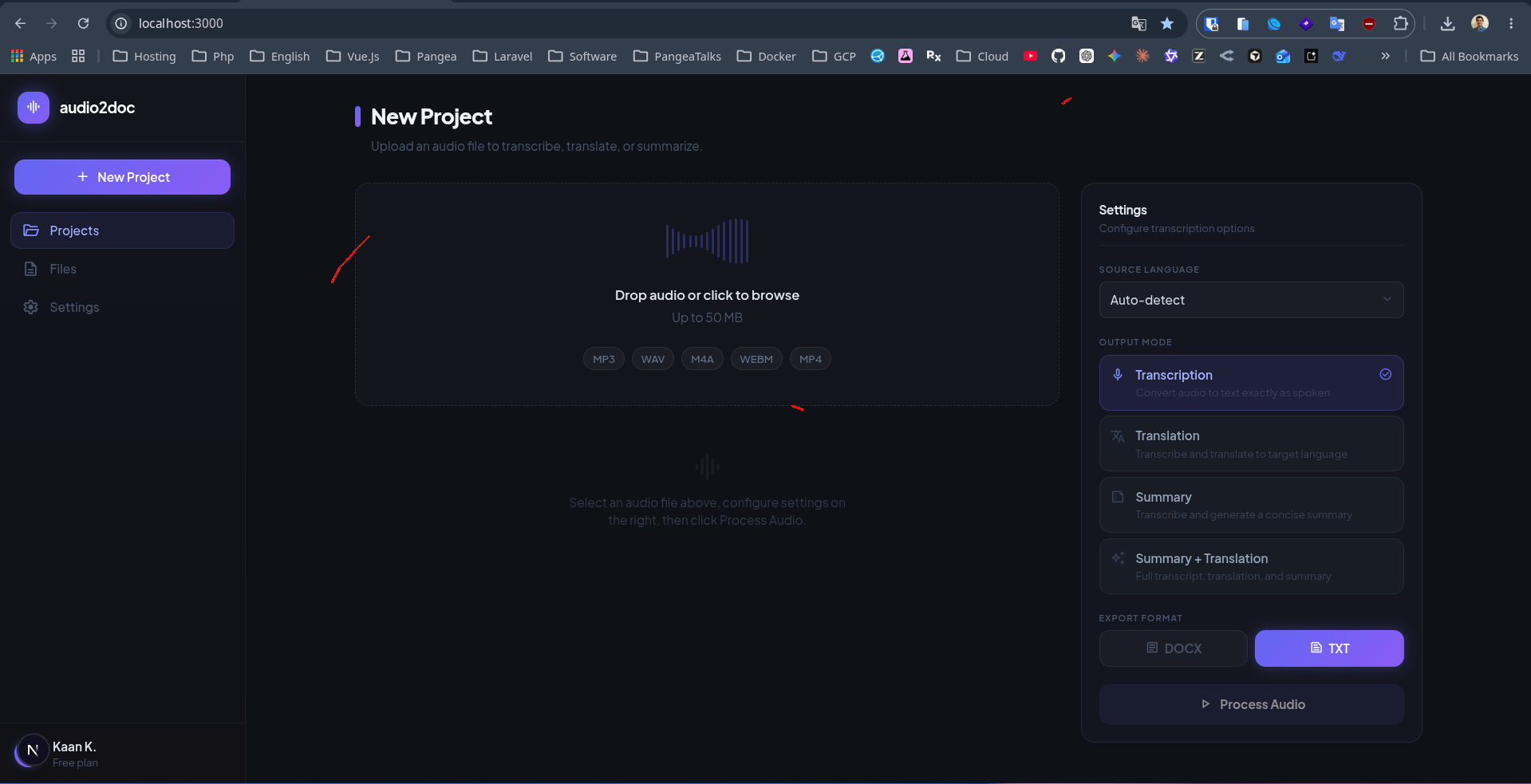Click the check mark on the Transcription card
Image resolution: width=1531 pixels, height=784 pixels.
pos(1386,374)
